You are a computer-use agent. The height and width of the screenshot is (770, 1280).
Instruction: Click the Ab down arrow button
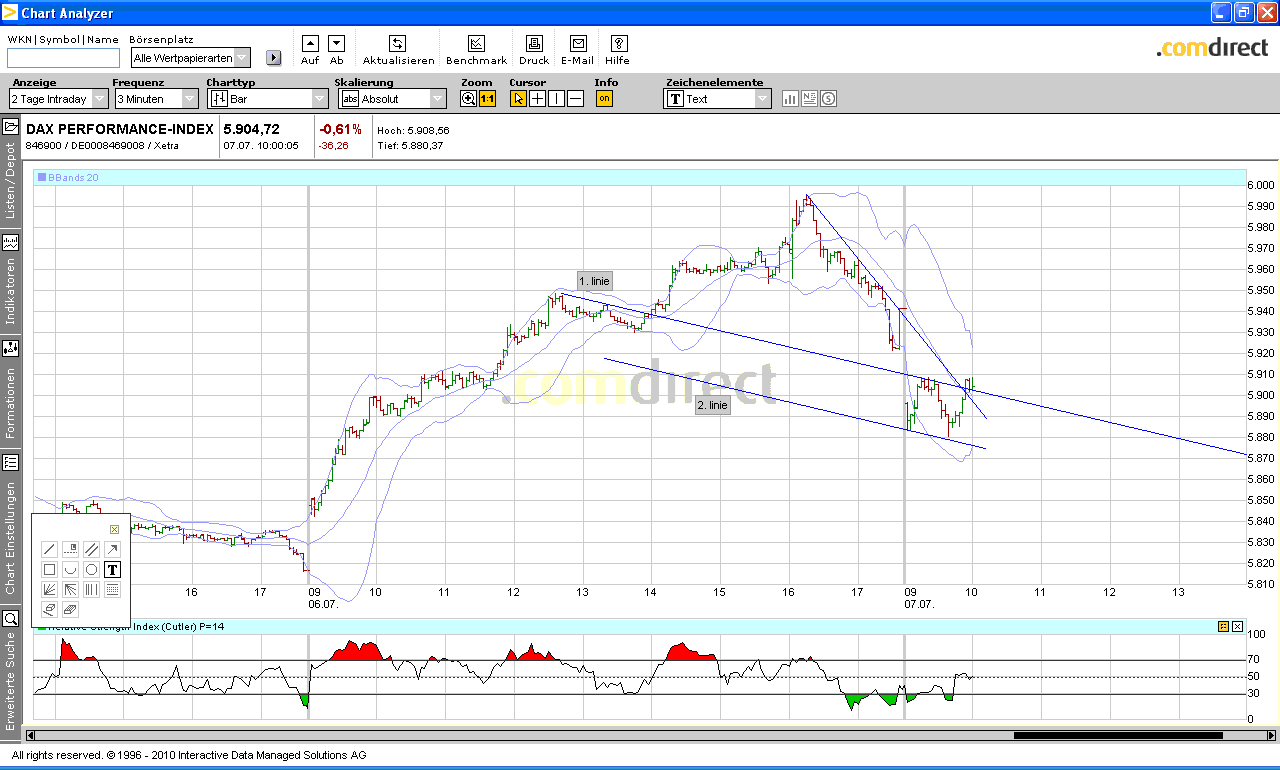(336, 43)
